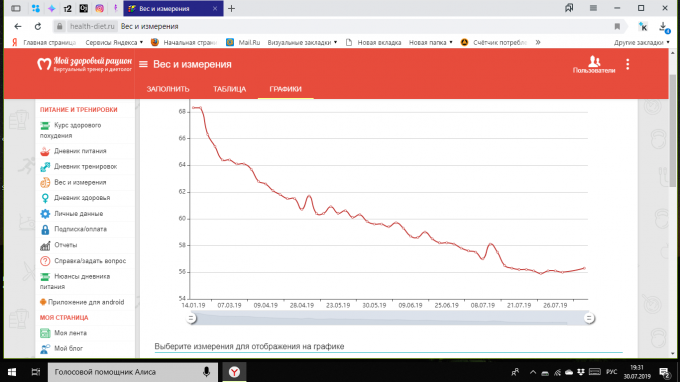680x382 pixels.
Task: Click the last data point on weight graph
Action: 585,268
